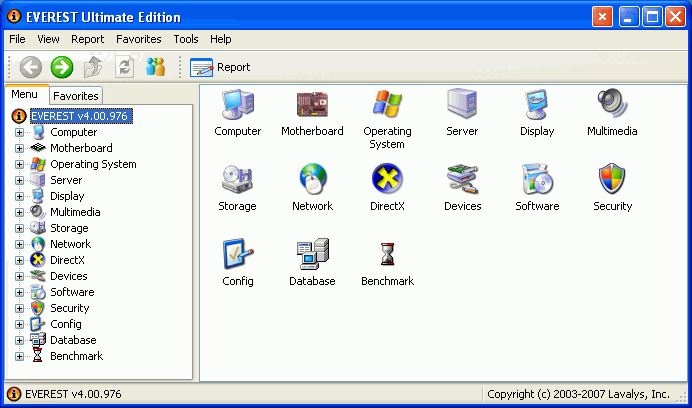
Task: Open the Report menu
Action: [87, 39]
